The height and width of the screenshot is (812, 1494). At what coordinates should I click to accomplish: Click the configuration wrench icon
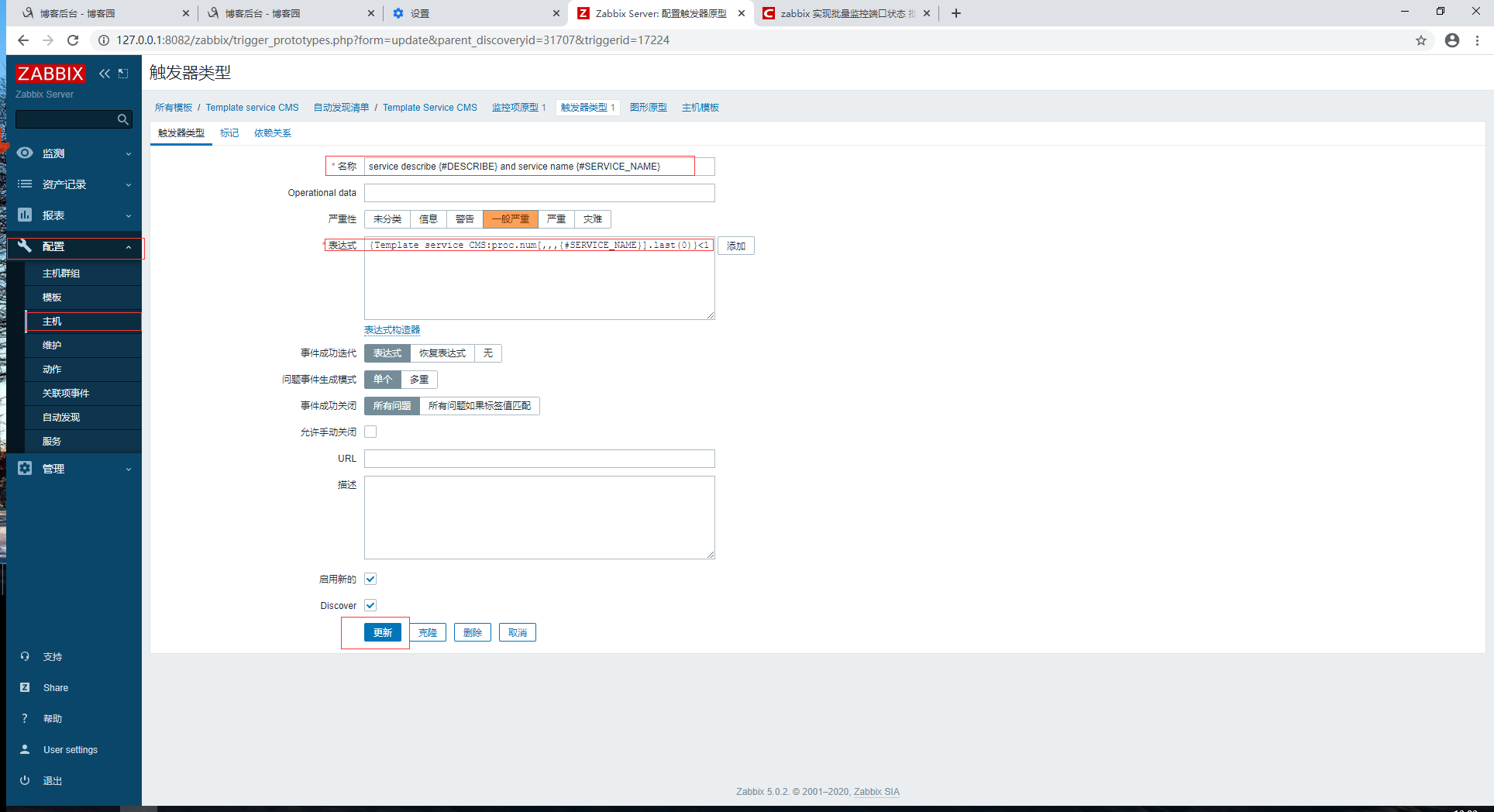click(25, 246)
